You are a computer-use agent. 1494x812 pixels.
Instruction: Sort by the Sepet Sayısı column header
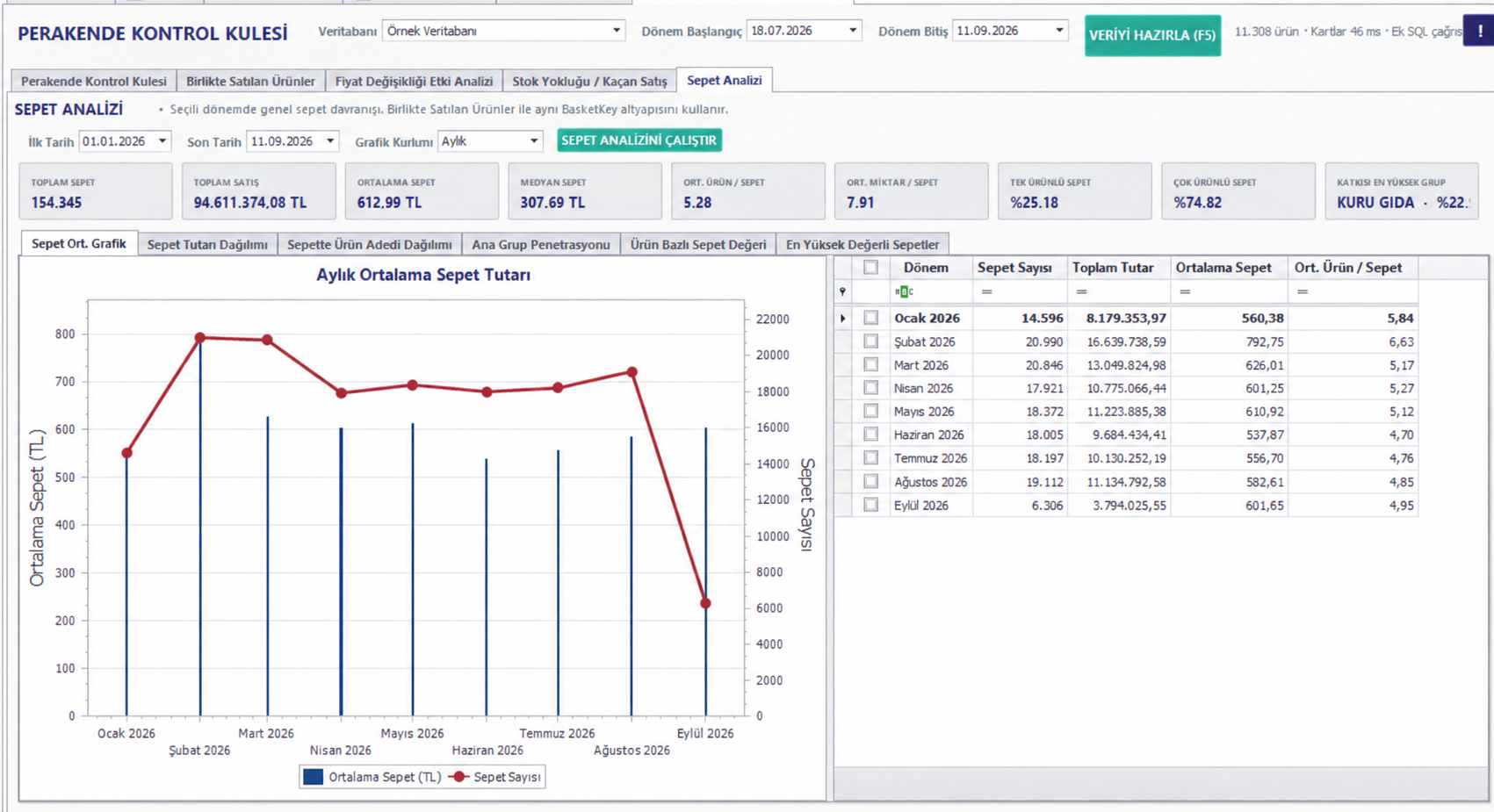tap(1014, 268)
